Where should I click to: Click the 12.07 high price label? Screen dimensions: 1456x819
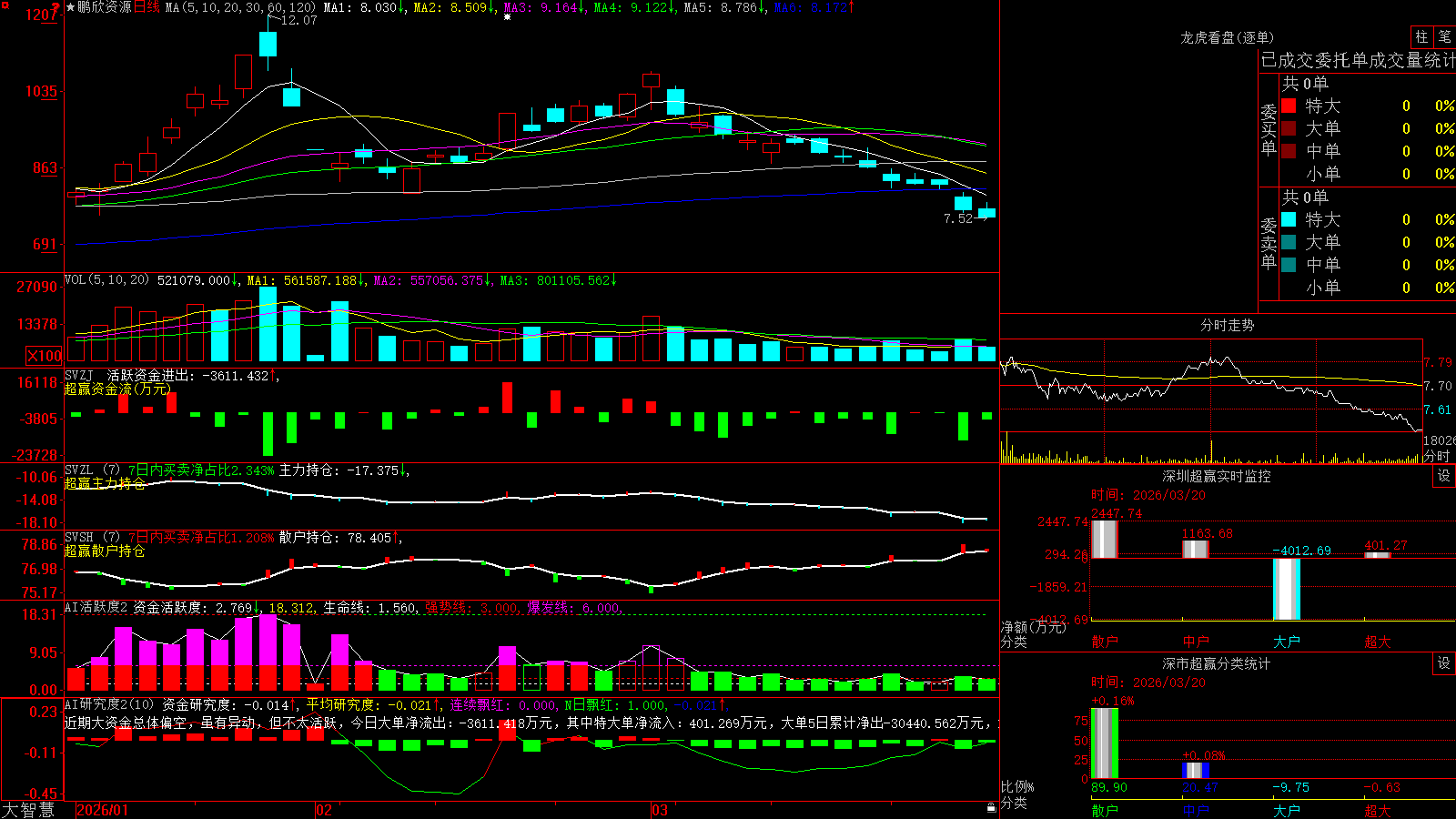tap(299, 20)
